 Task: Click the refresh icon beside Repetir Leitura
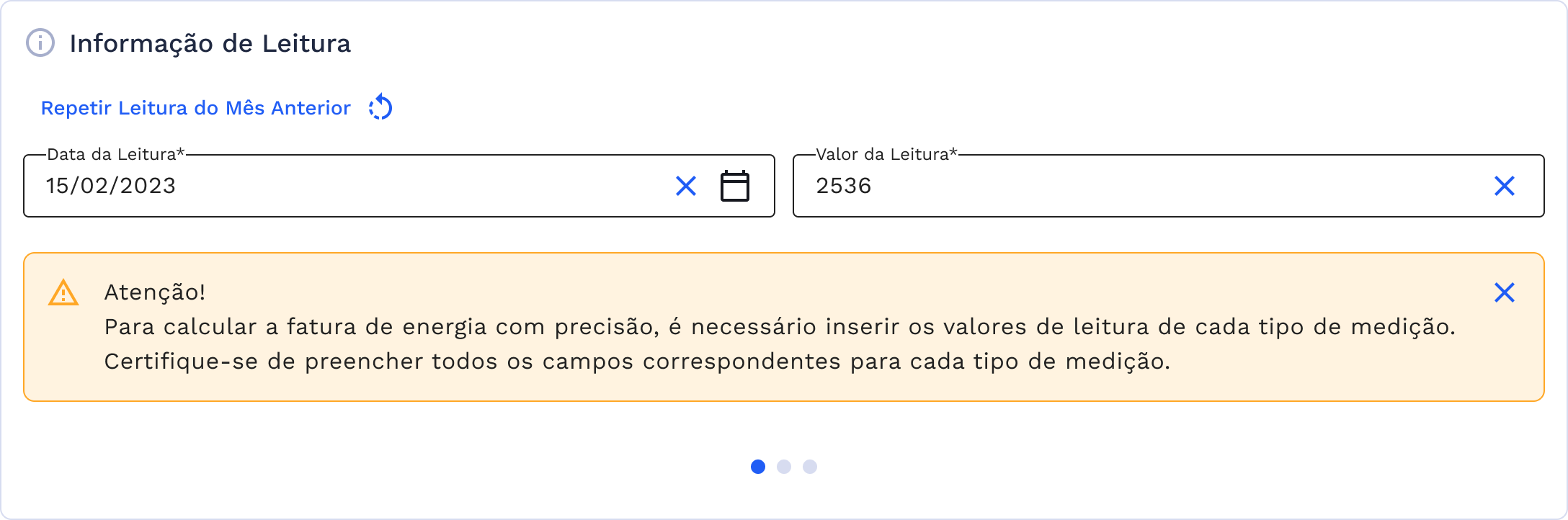[382, 107]
